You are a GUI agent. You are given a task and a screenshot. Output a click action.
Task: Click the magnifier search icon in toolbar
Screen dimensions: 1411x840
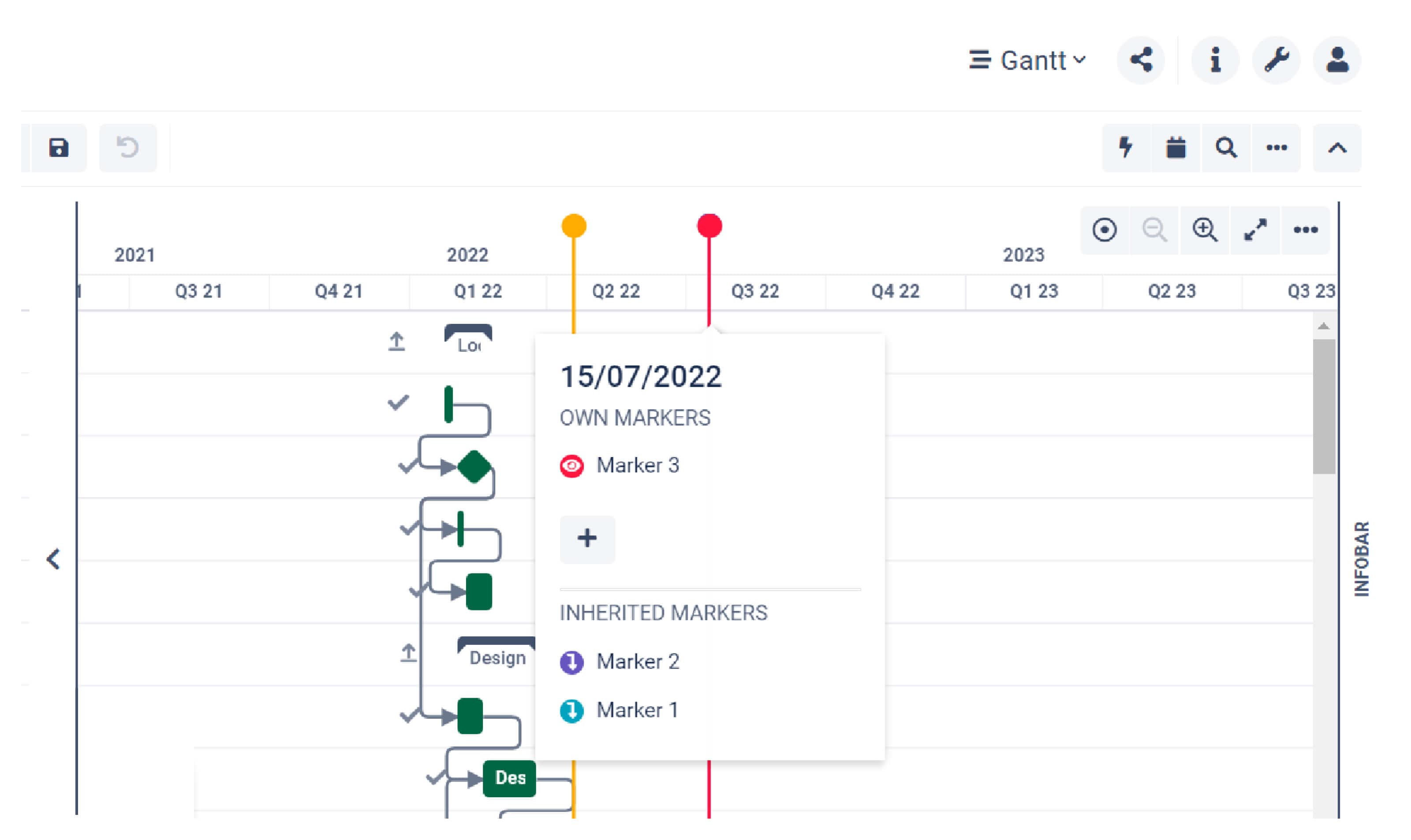1226,149
